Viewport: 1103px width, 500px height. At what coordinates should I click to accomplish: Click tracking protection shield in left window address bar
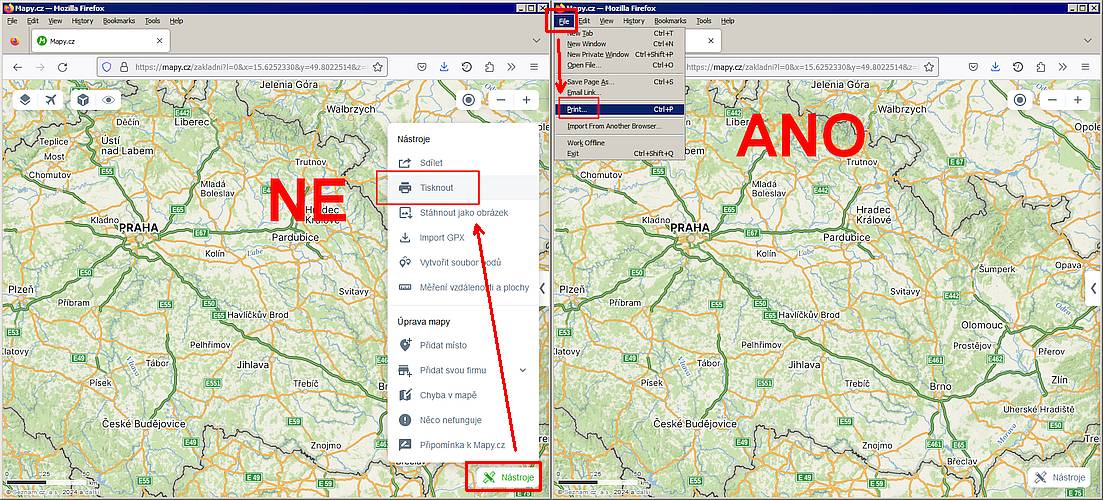pyautogui.click(x=108, y=67)
